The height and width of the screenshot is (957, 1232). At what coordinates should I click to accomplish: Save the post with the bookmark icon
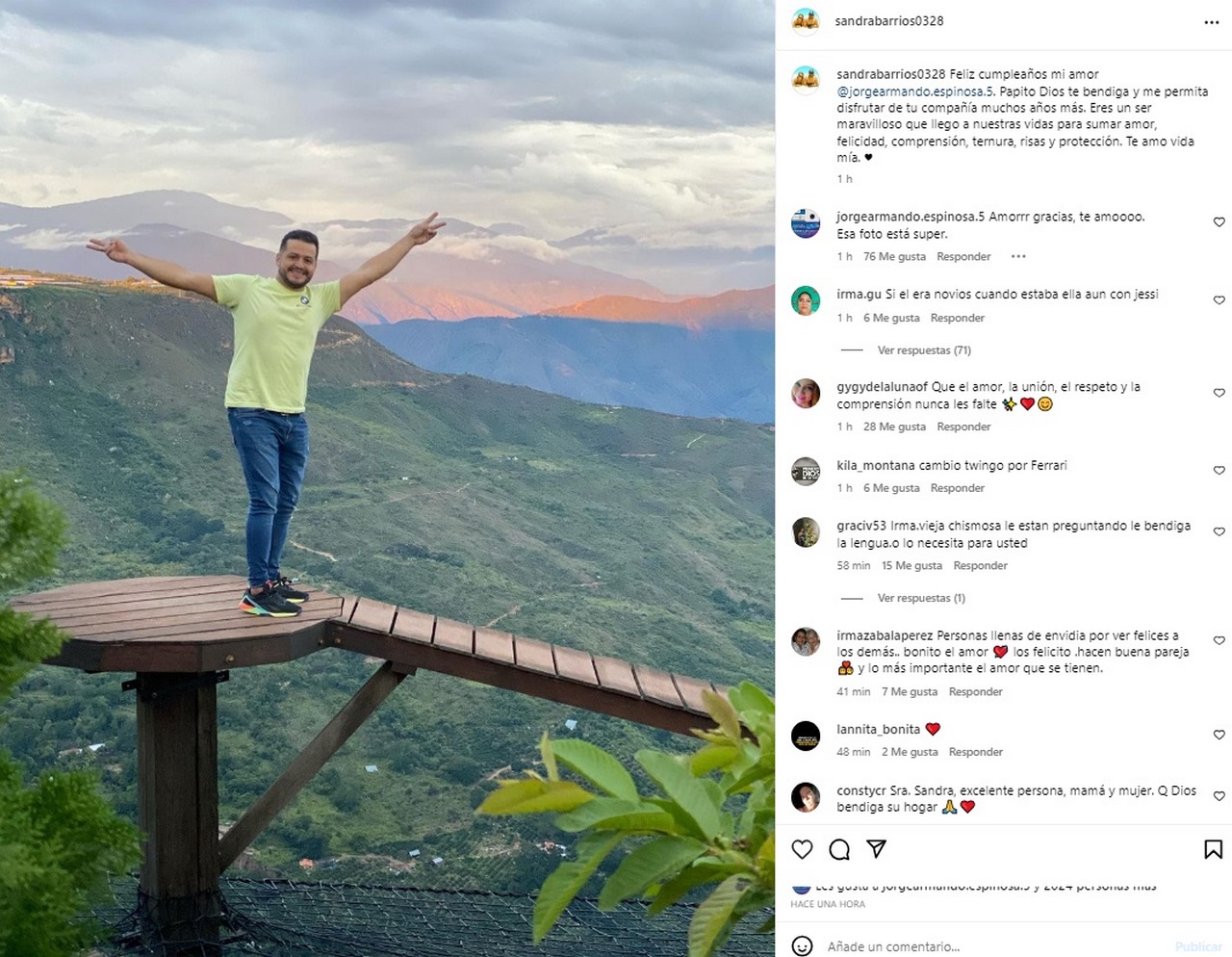[1213, 849]
